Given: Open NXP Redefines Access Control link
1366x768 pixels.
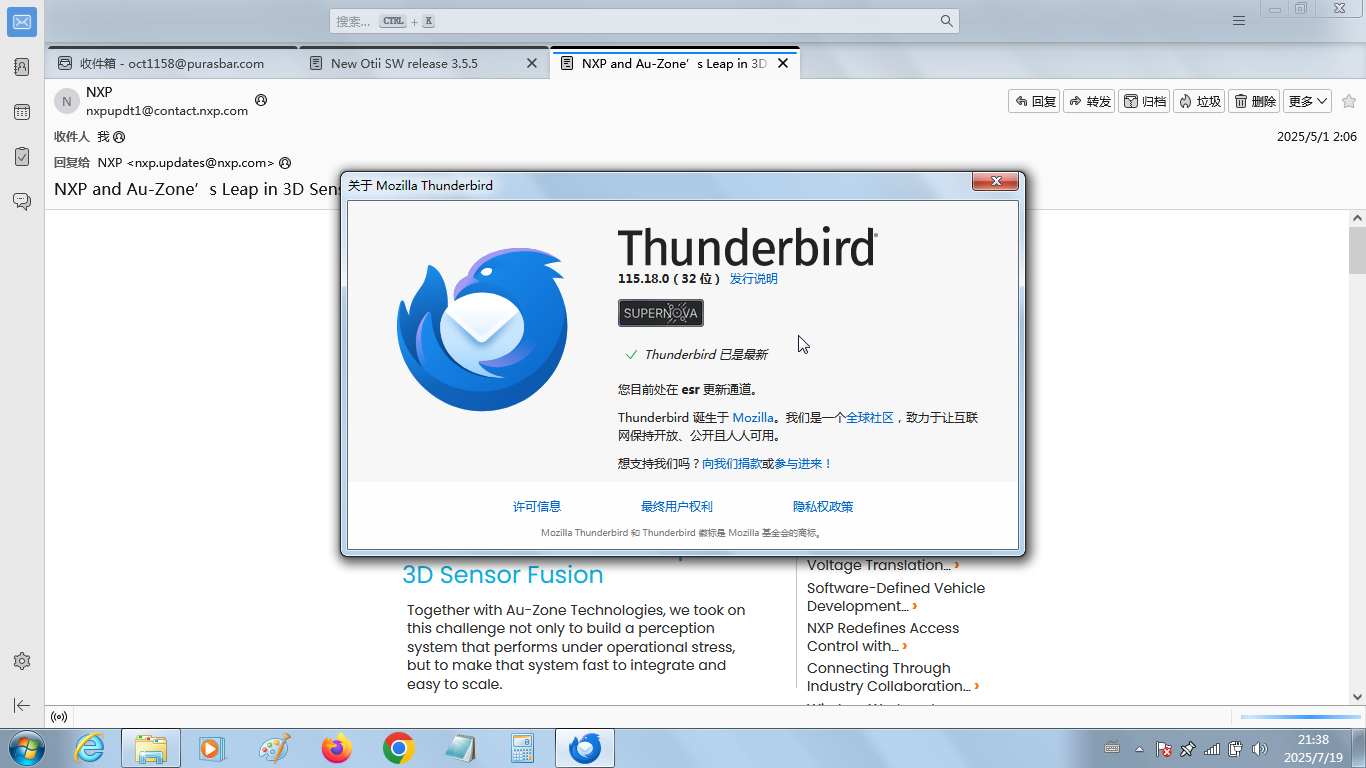Looking at the screenshot, I should (883, 637).
